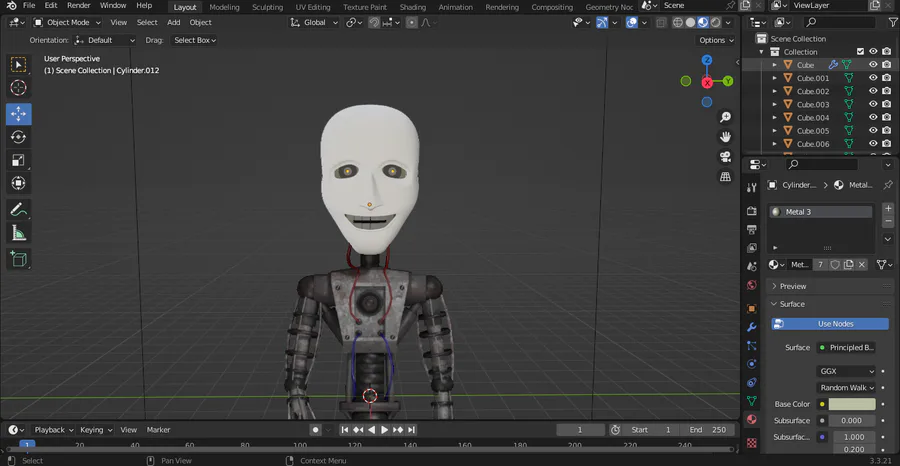Adjust Subsurface value slider
The height and width of the screenshot is (466, 900).
tap(852, 421)
